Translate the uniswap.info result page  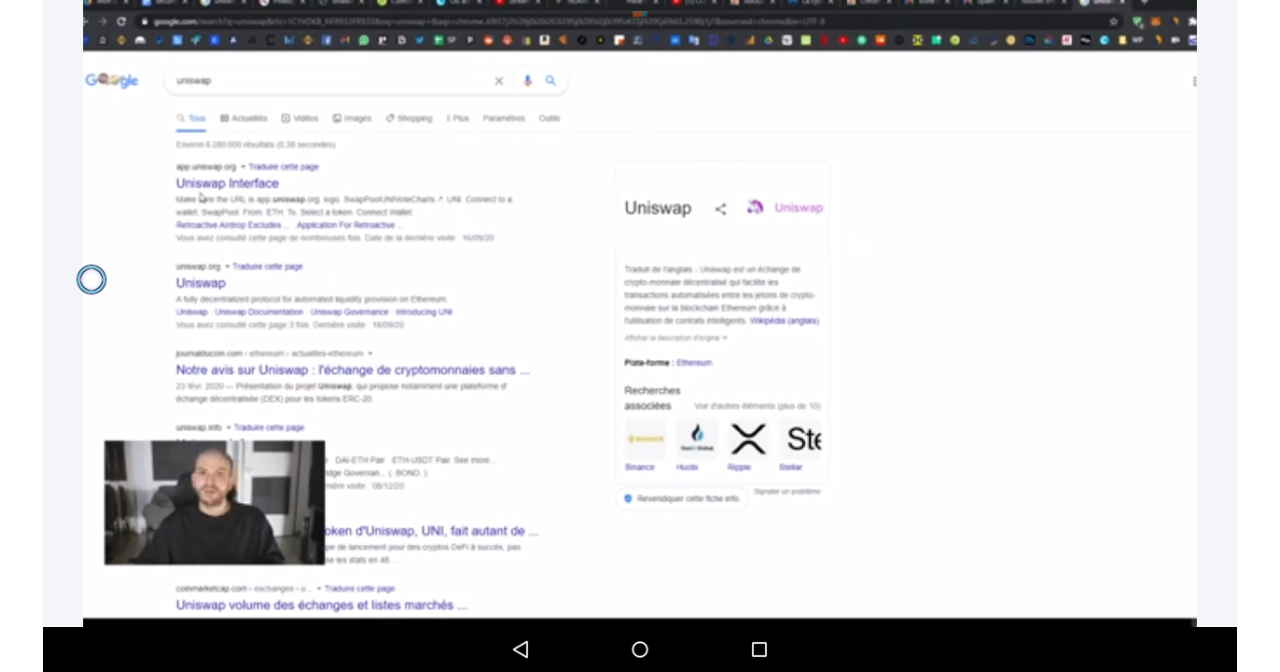[269, 428]
